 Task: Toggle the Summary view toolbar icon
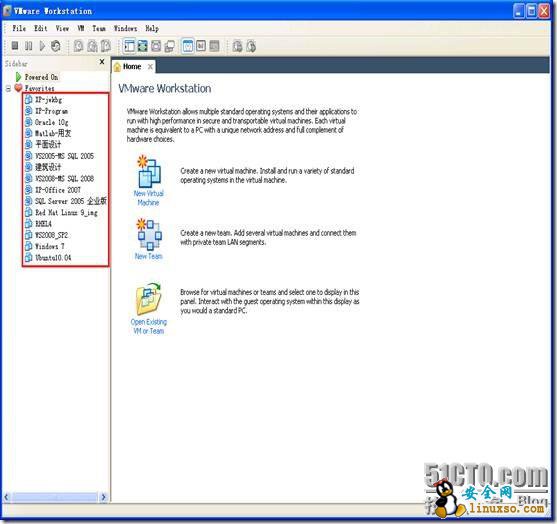[x=188, y=46]
